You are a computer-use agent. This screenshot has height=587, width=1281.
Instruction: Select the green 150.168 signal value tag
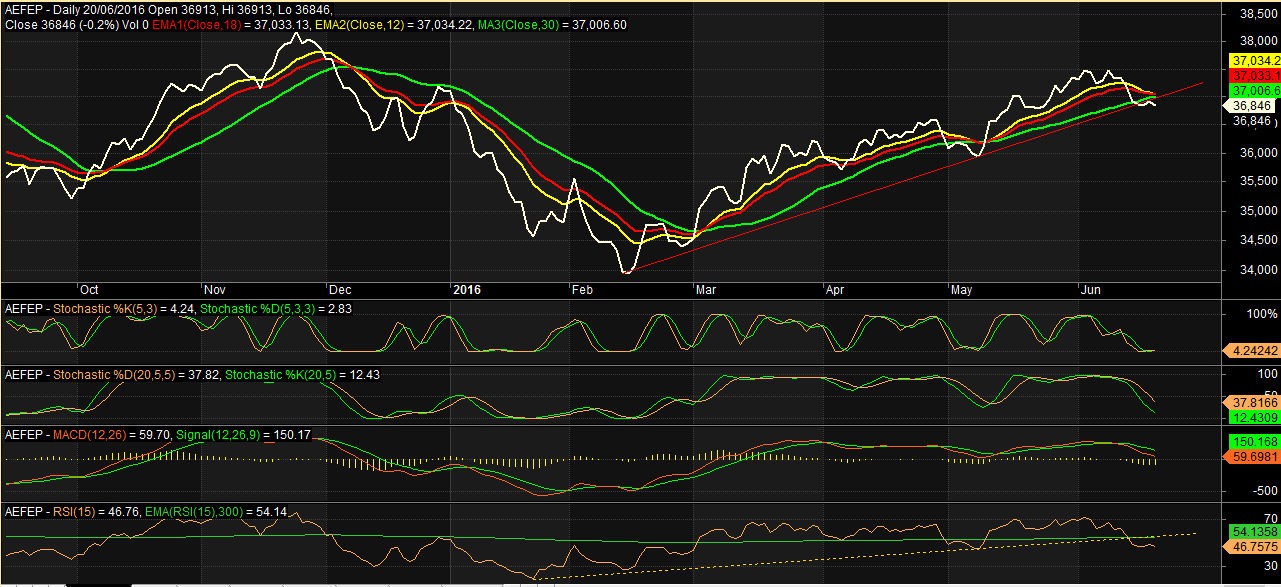(1251, 441)
